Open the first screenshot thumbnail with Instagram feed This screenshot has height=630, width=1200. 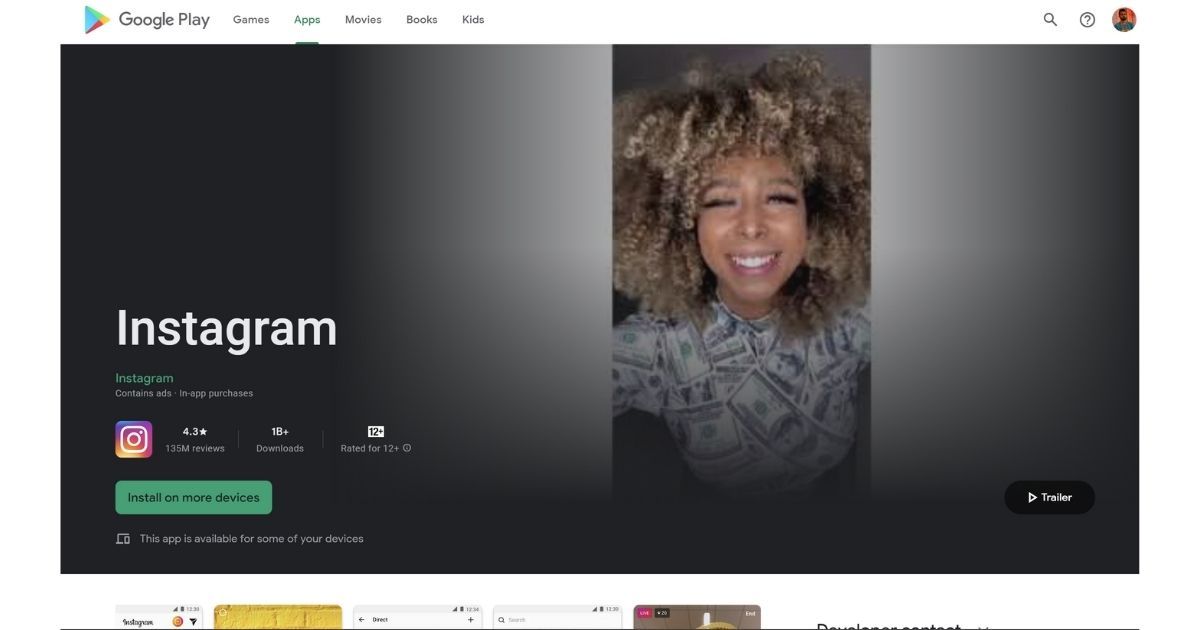point(159,617)
